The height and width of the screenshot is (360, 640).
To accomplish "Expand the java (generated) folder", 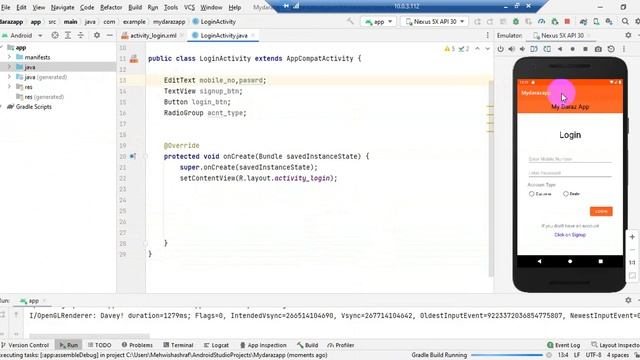I will [x=9, y=77].
